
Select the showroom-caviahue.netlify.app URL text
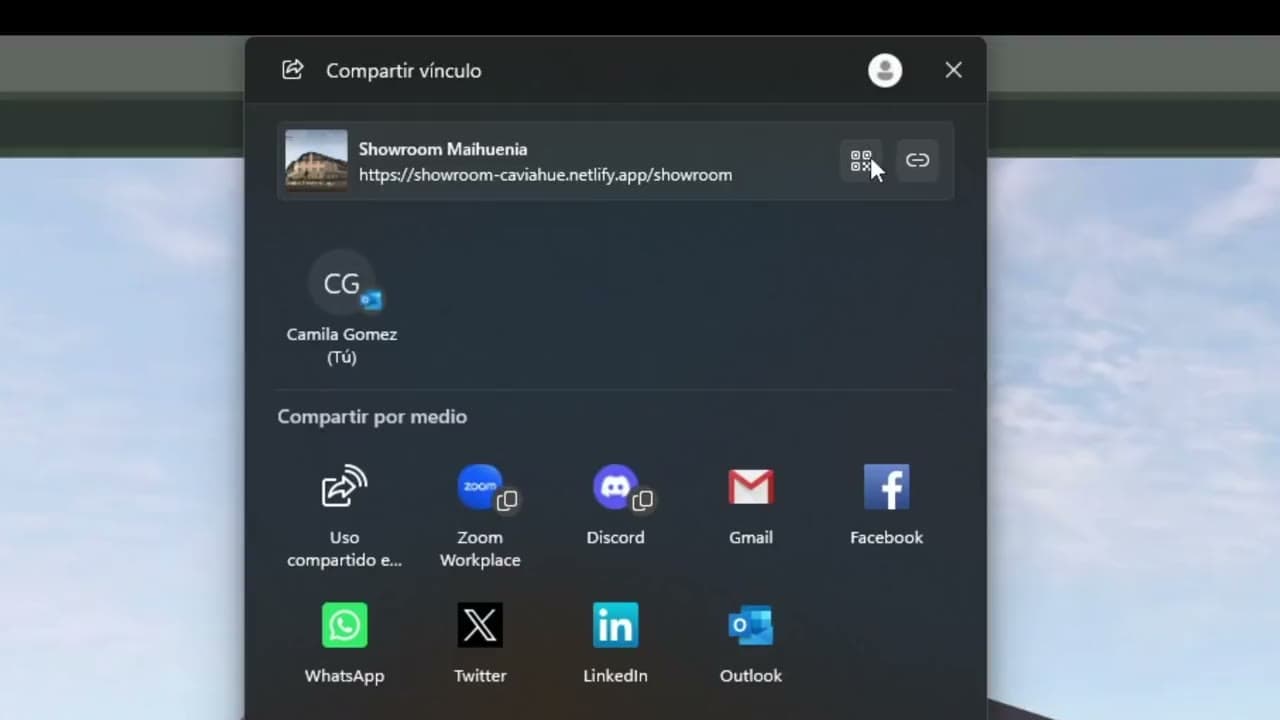pyautogui.click(x=545, y=175)
